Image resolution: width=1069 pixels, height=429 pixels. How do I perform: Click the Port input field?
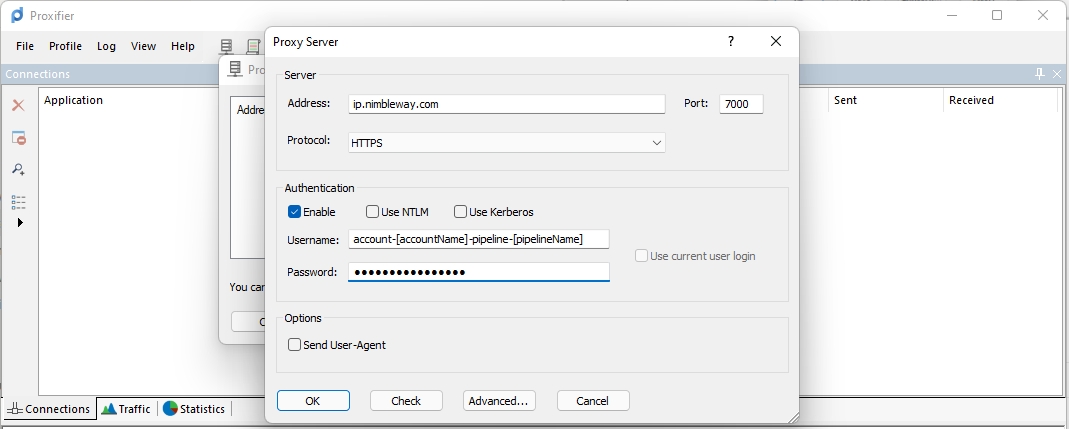[741, 104]
